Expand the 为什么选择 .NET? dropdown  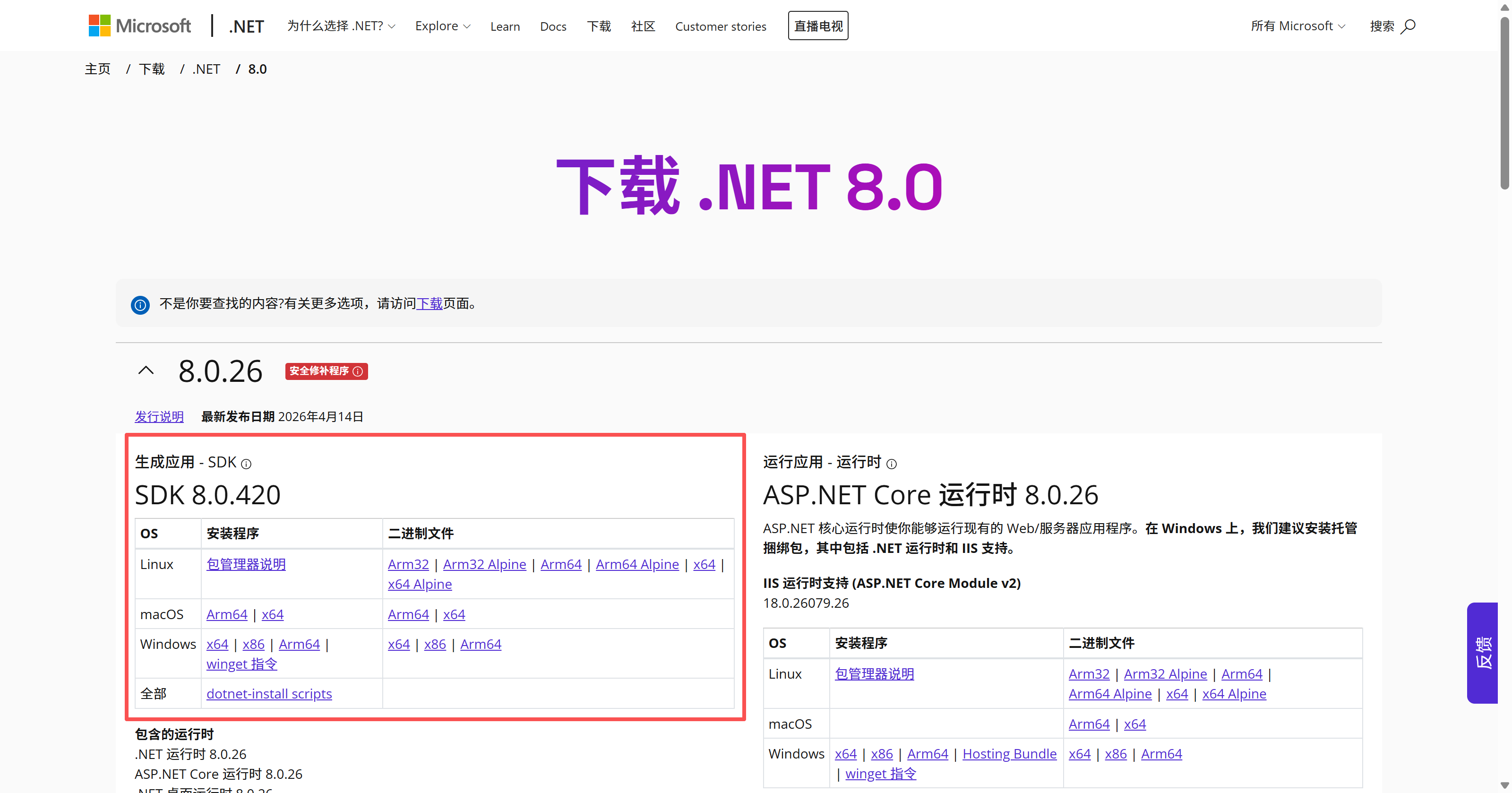click(x=341, y=26)
